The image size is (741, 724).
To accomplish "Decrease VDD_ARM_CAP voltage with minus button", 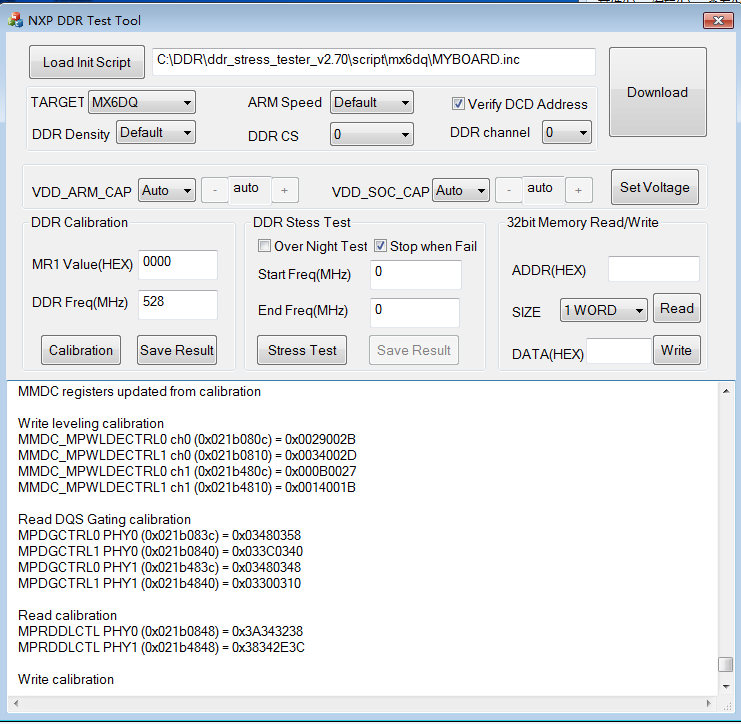I will 215,190.
